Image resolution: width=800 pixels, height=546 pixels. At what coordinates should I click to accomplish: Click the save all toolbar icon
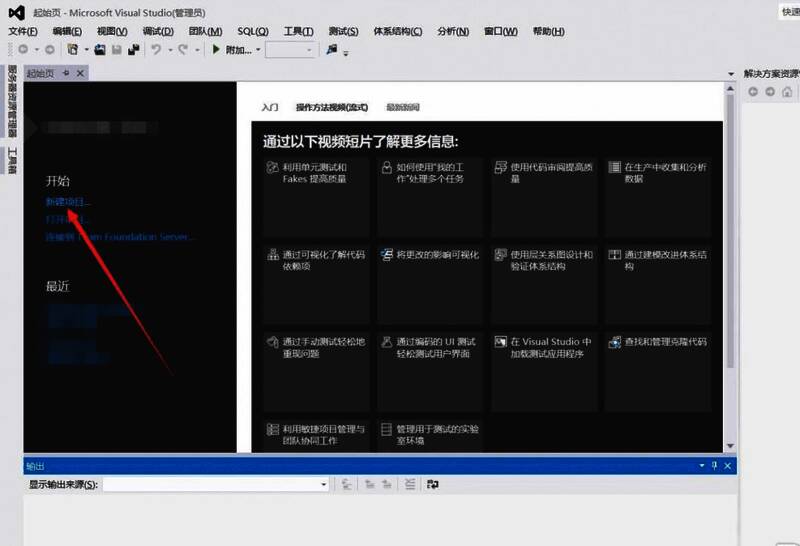click(134, 49)
